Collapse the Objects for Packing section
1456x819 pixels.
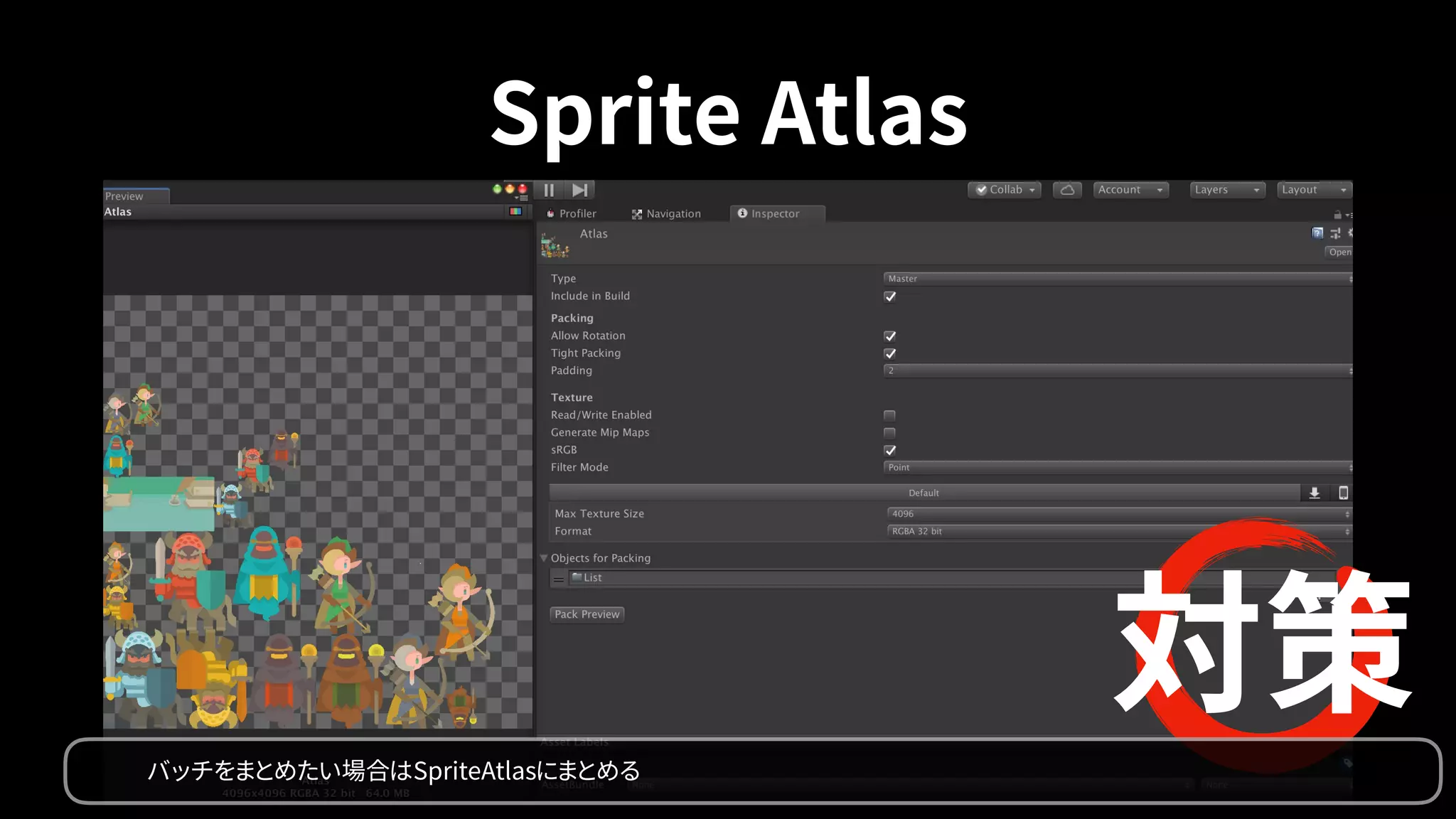pos(544,558)
